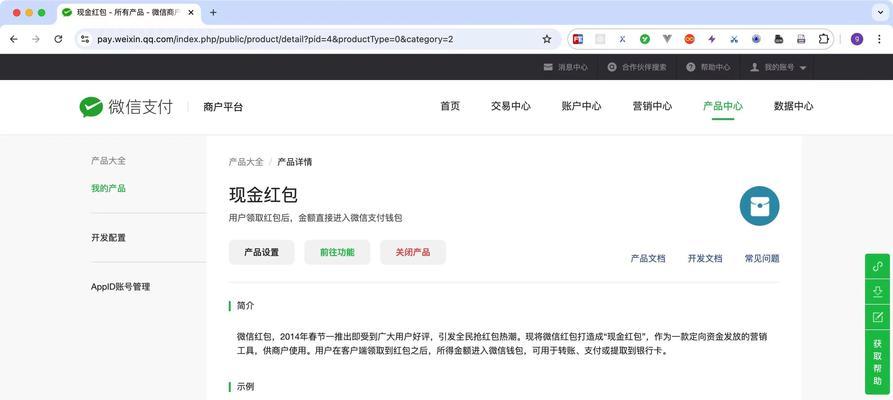Open a new browser tab

tap(213, 13)
